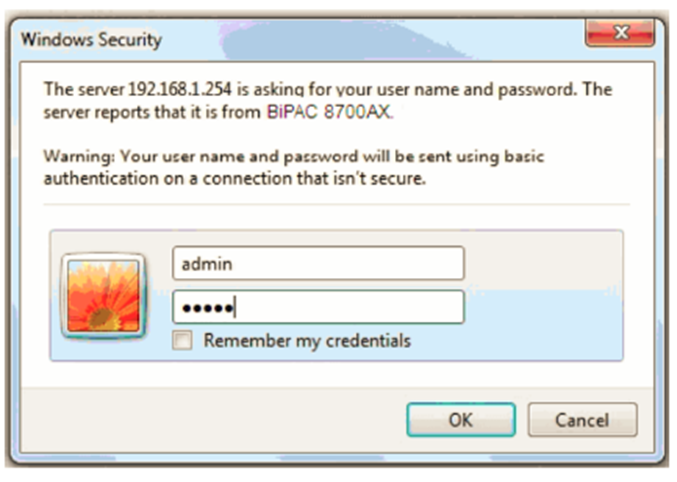Click the Windows Security title text
The image size is (677, 482).
[x=91, y=40]
